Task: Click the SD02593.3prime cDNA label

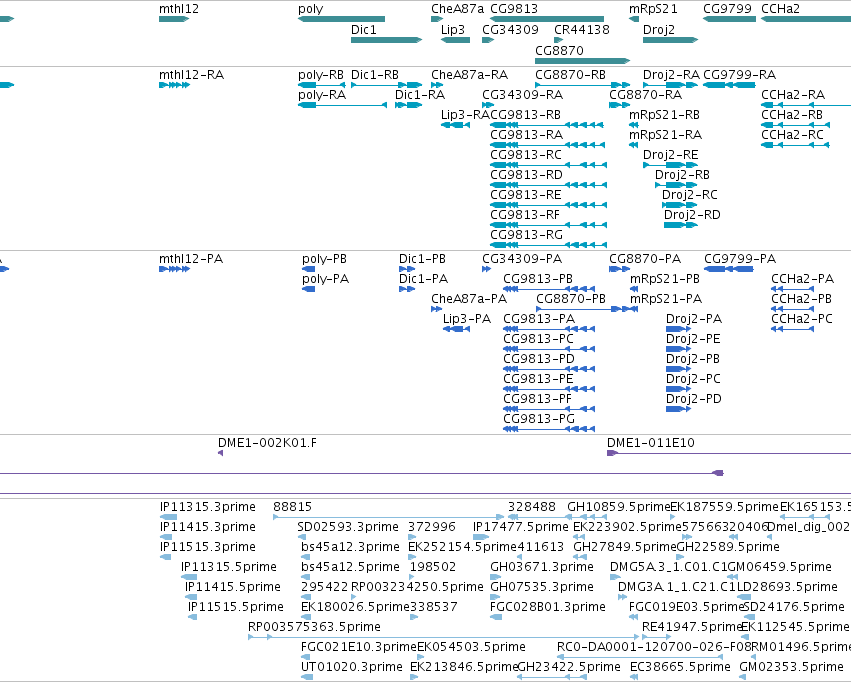Action: (347, 527)
